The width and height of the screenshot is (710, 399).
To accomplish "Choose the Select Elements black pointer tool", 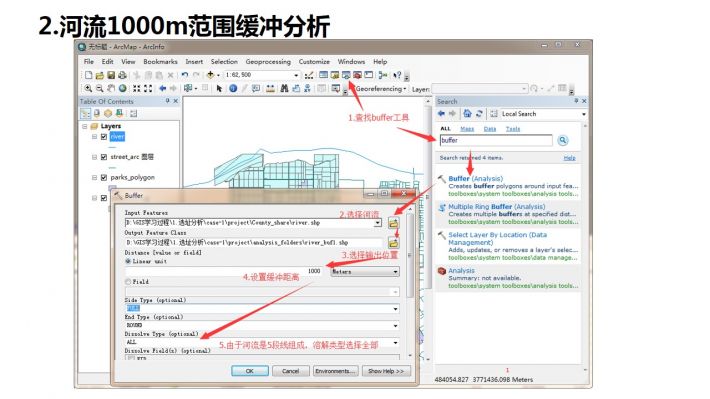I will (x=220, y=89).
